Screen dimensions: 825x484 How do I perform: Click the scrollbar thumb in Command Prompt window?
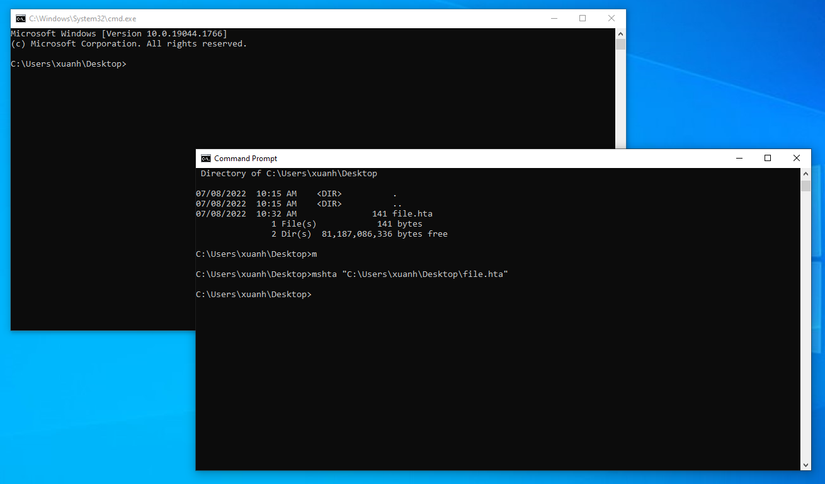(806, 185)
